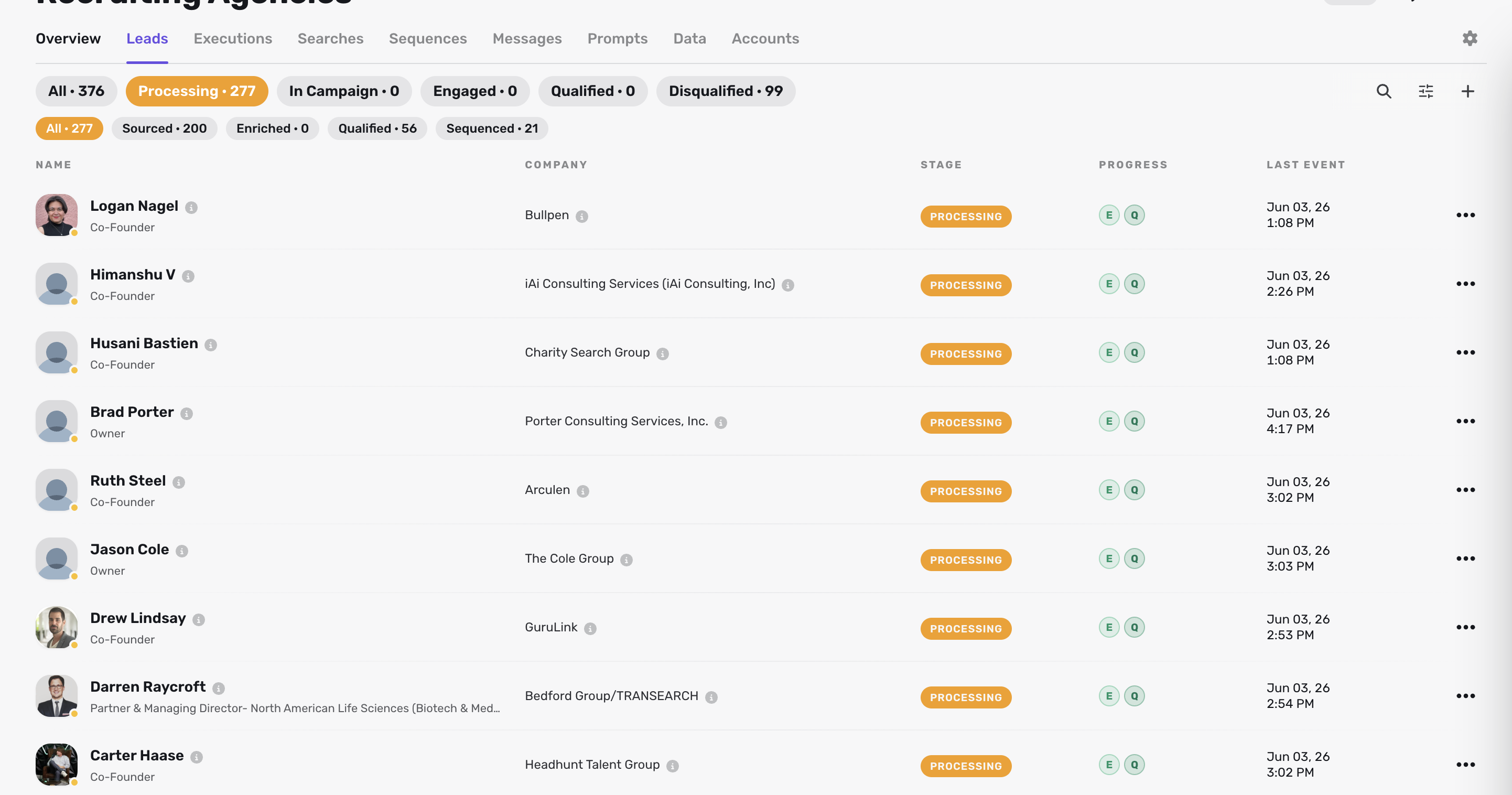The width and height of the screenshot is (1512, 795).
Task: Open more options menu for Himanshu V
Action: (1465, 284)
